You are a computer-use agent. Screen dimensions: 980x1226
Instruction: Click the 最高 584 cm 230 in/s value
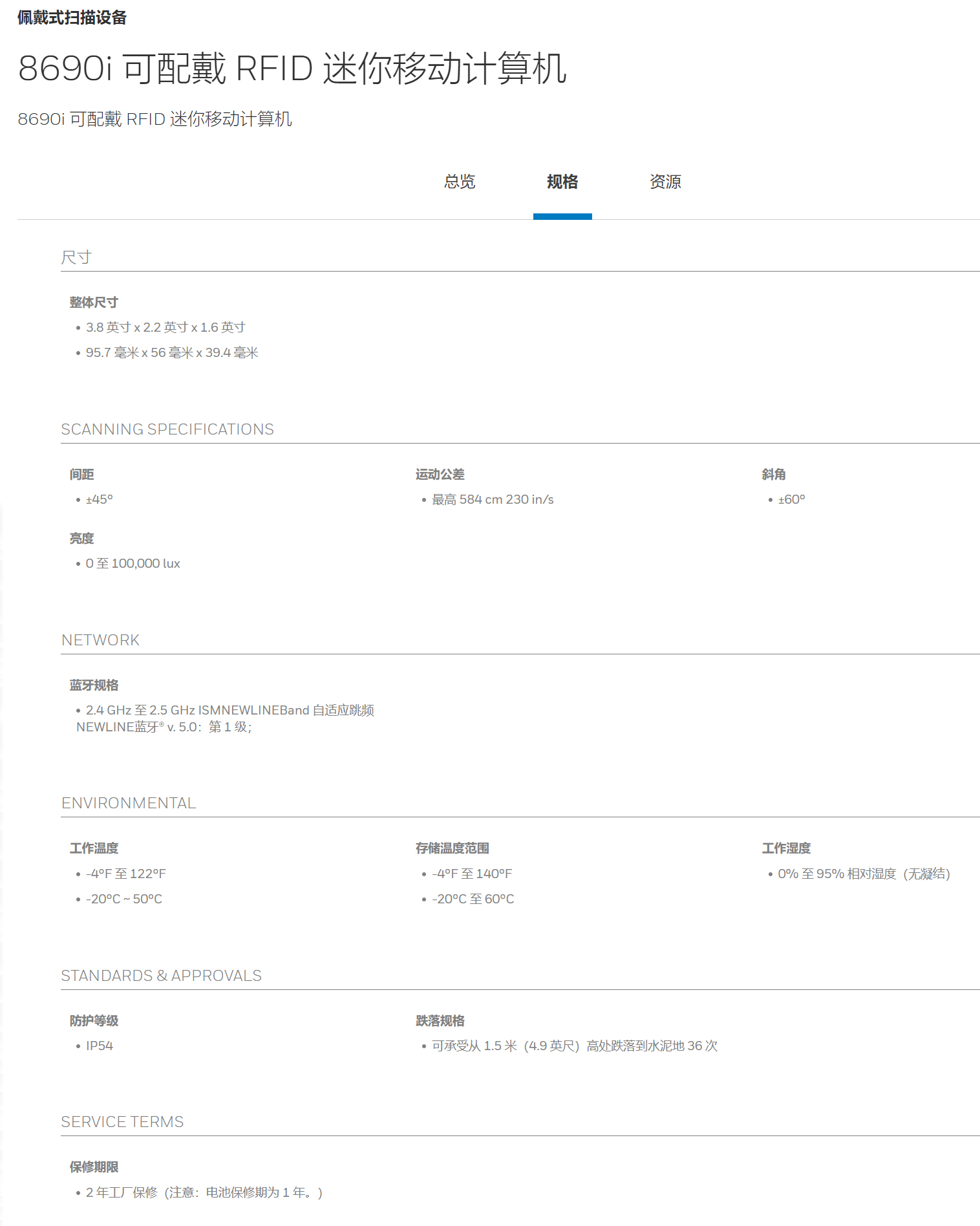click(x=493, y=499)
